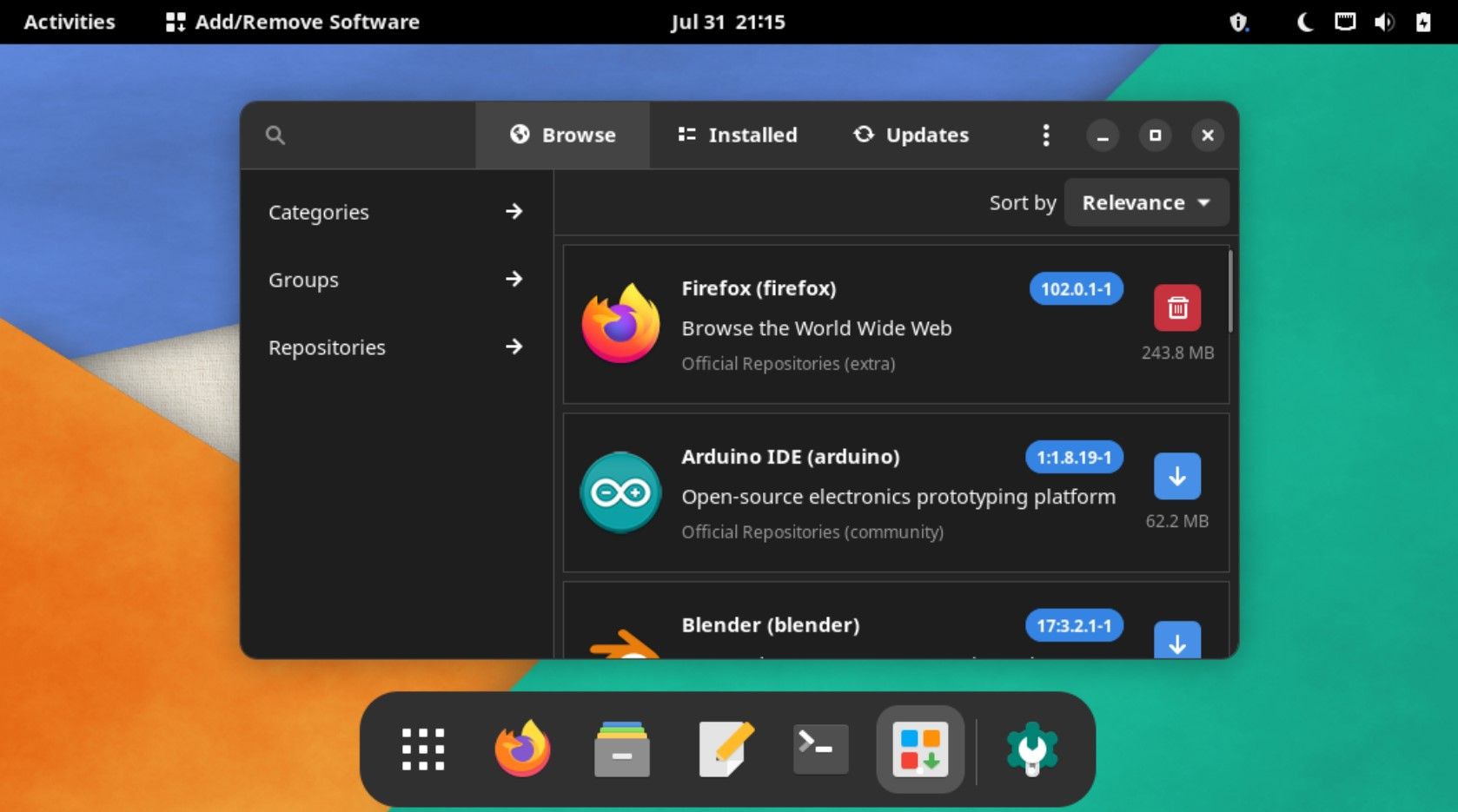Click the Blender (blender) title
The image size is (1458, 812).
coord(771,625)
